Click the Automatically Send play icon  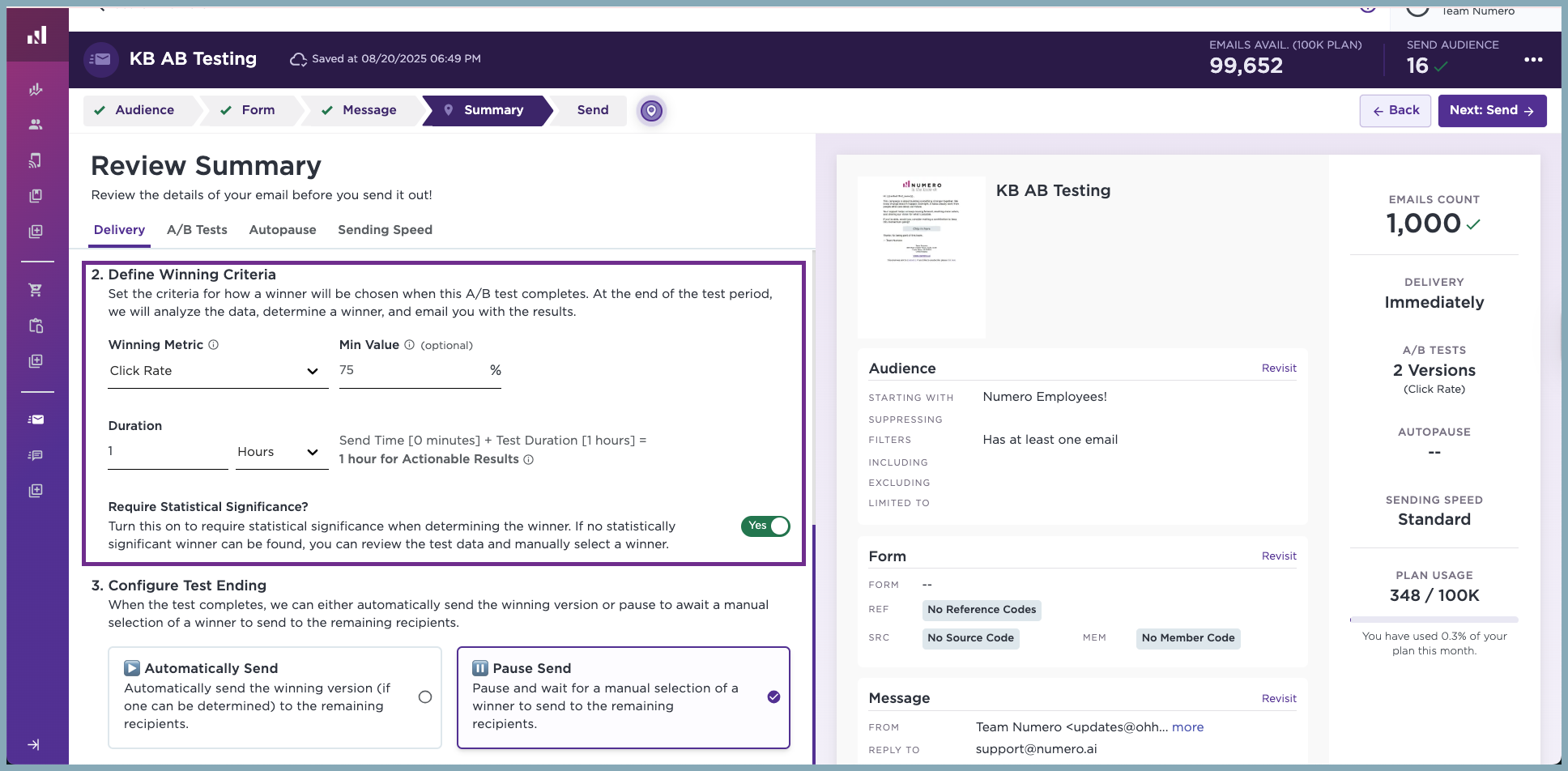132,668
